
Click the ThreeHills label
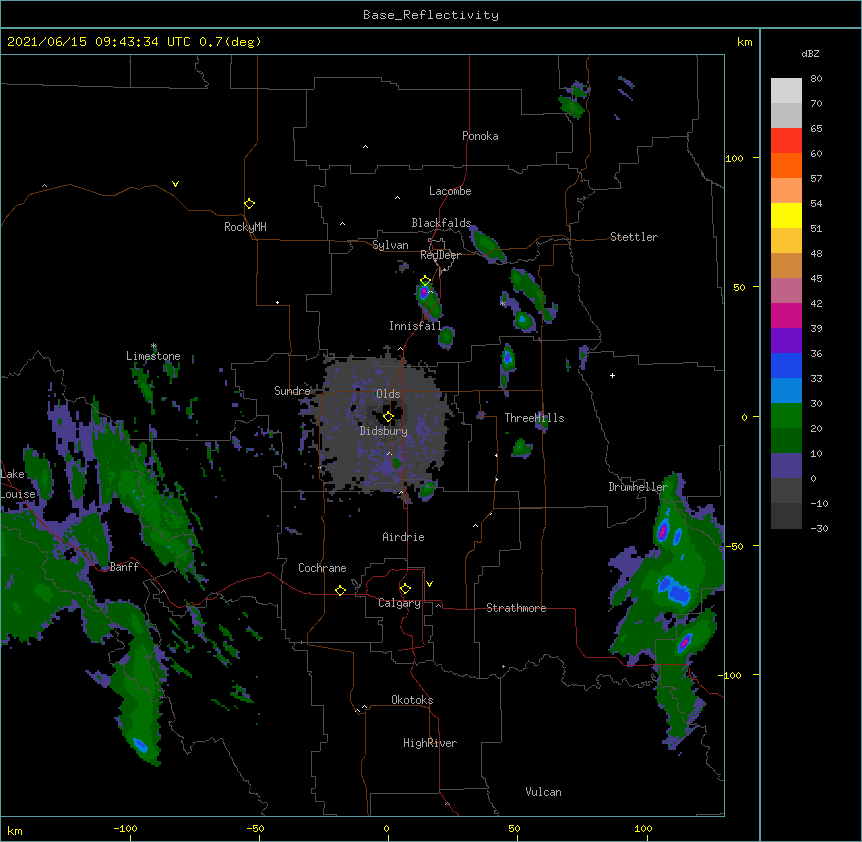click(x=534, y=418)
